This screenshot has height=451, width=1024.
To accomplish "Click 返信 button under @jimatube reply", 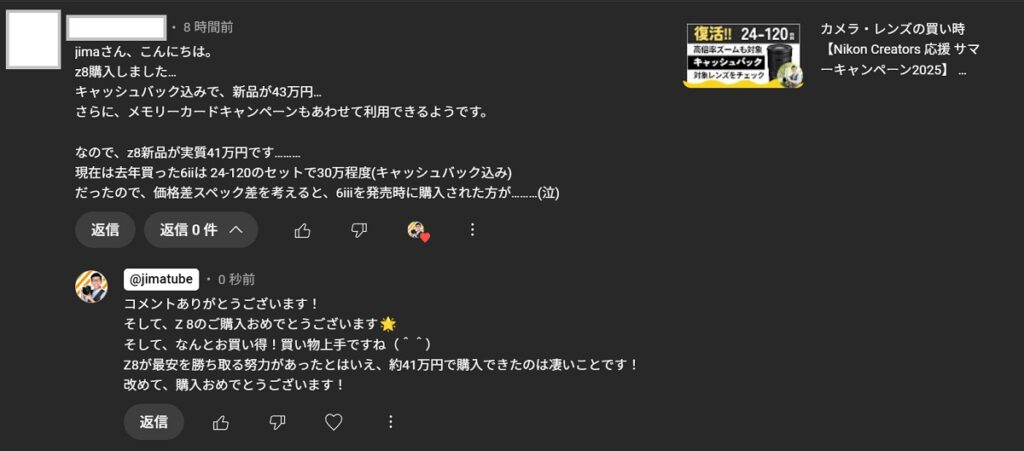I will coord(153,422).
